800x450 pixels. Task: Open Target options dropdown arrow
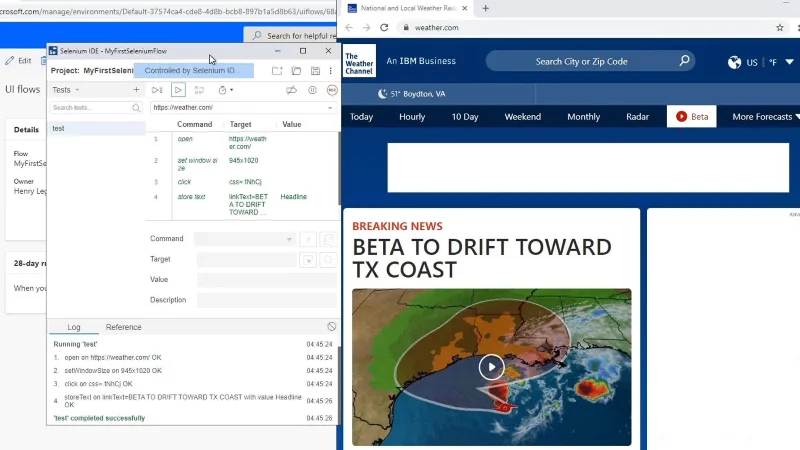click(309, 260)
